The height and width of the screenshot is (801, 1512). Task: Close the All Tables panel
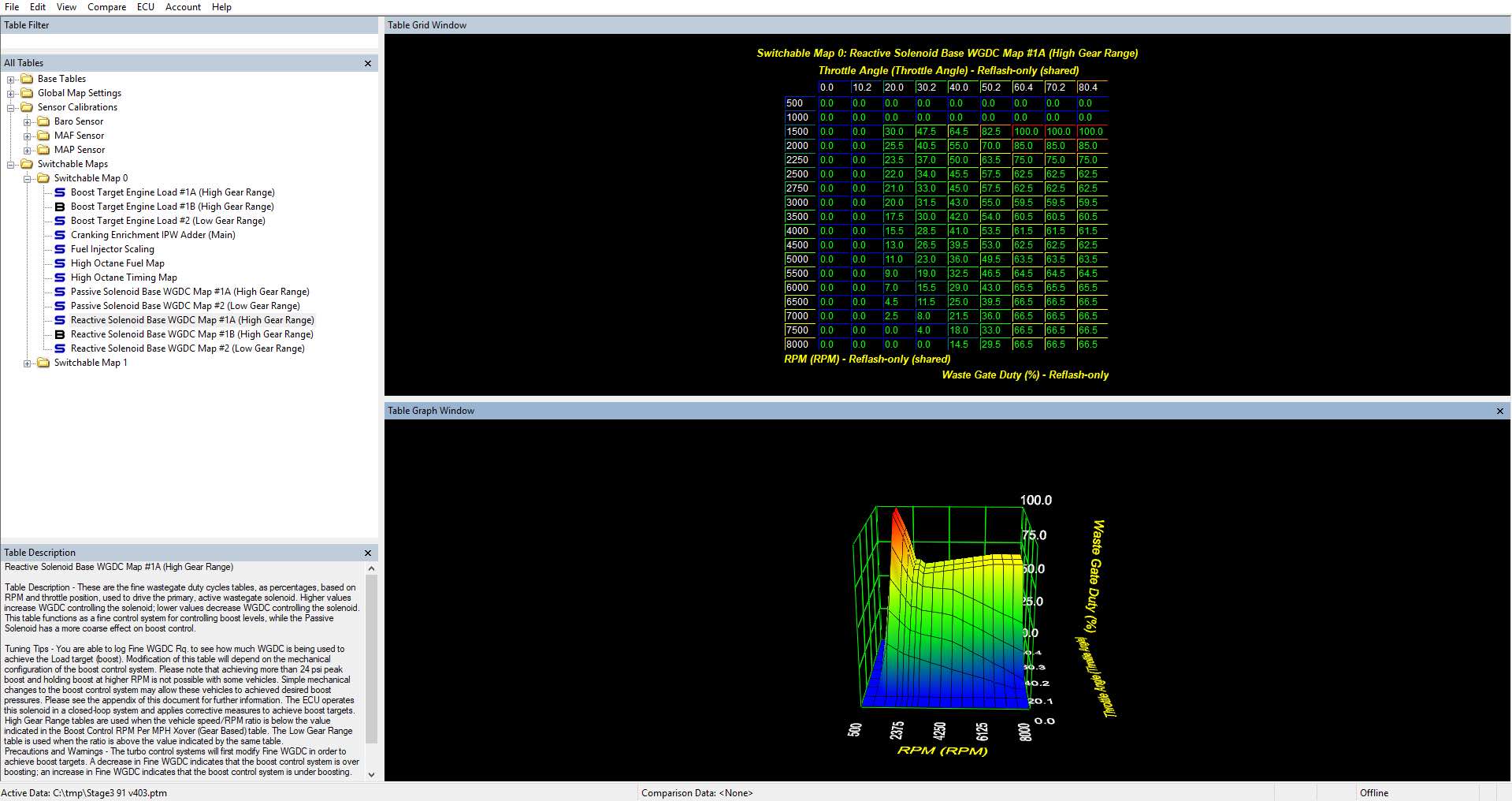coord(368,63)
